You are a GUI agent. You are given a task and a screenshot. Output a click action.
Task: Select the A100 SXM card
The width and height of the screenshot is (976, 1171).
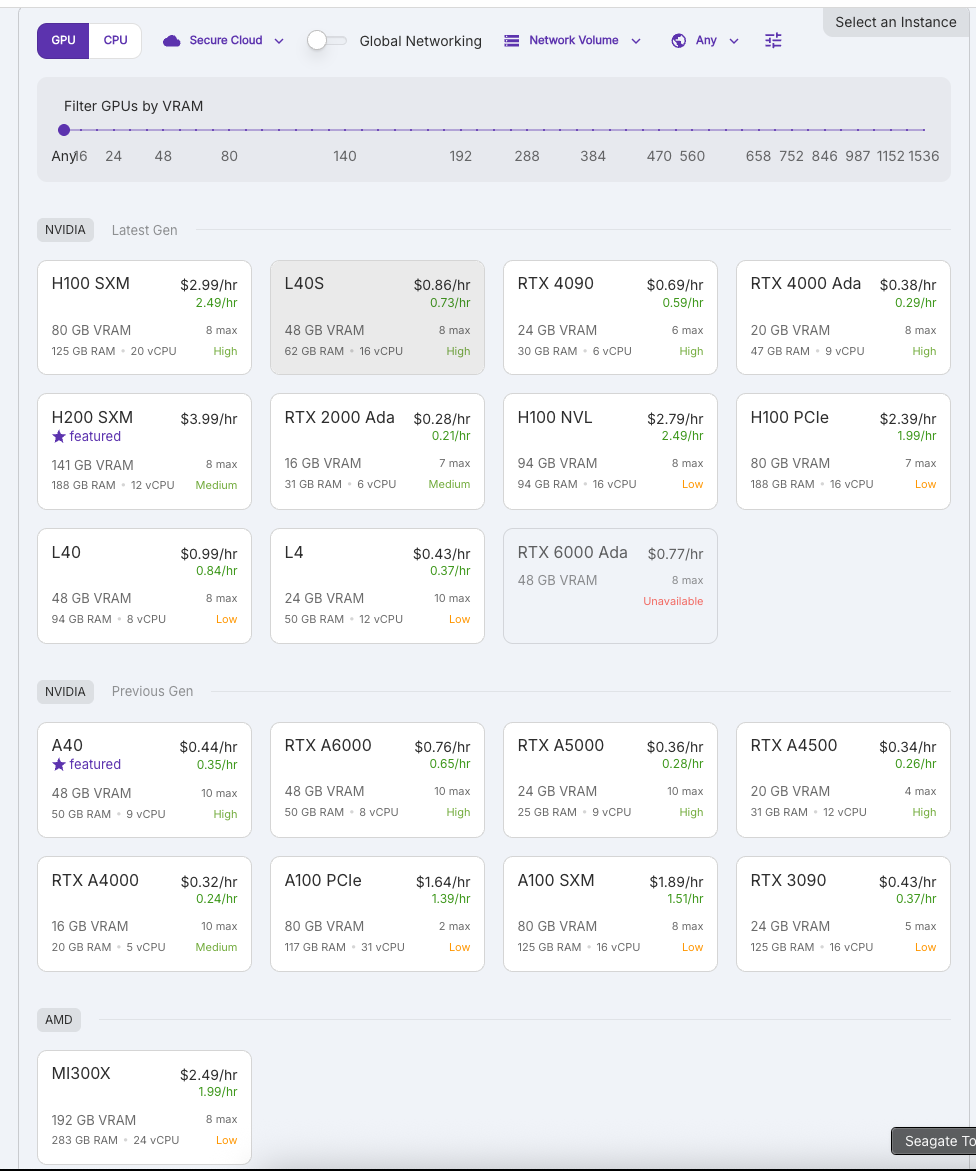pyautogui.click(x=610, y=914)
